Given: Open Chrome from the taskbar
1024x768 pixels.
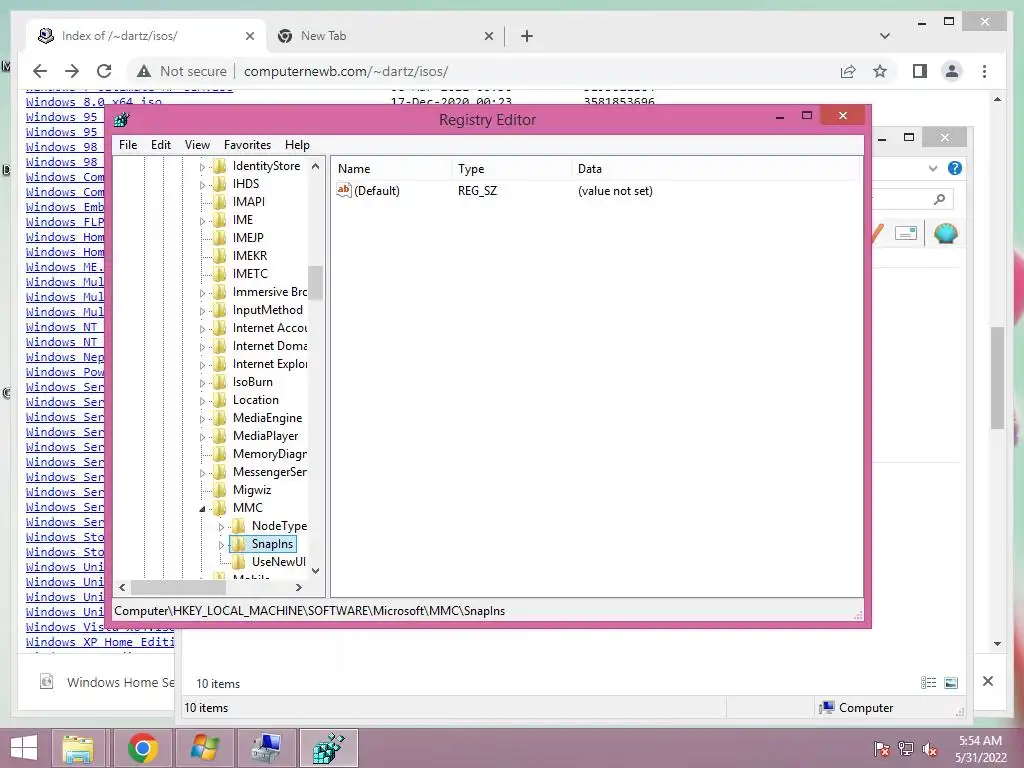Looking at the screenshot, I should pos(142,748).
